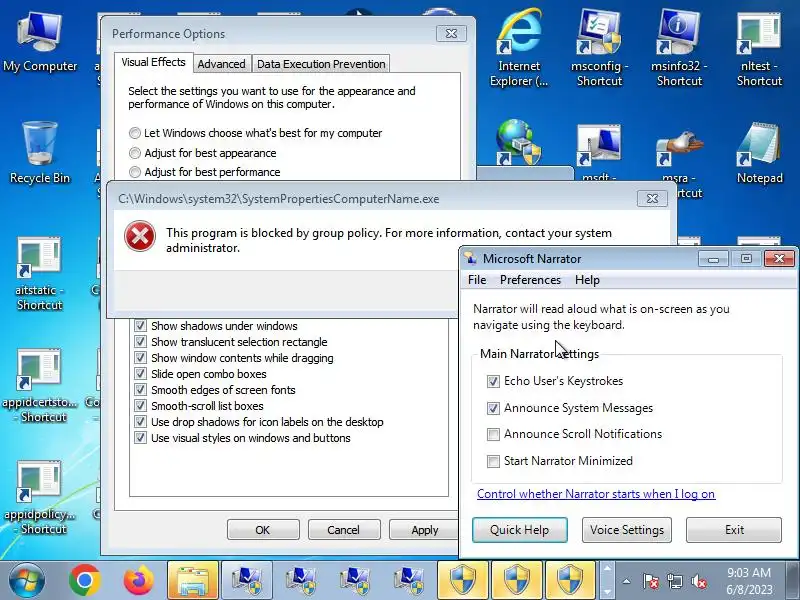Open msconfig shortcut icon

(599, 47)
